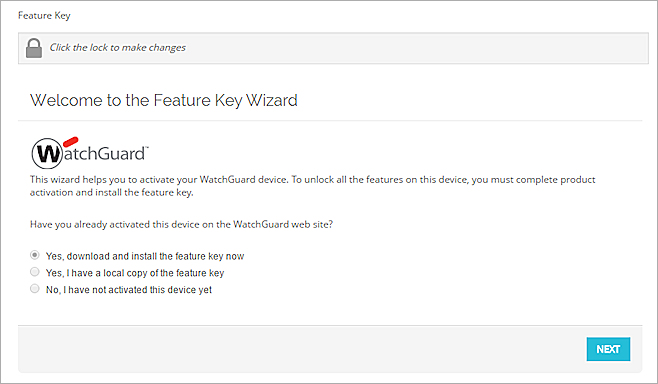Click the WatchGuard logo
This screenshot has height=384, width=658.
(90, 153)
